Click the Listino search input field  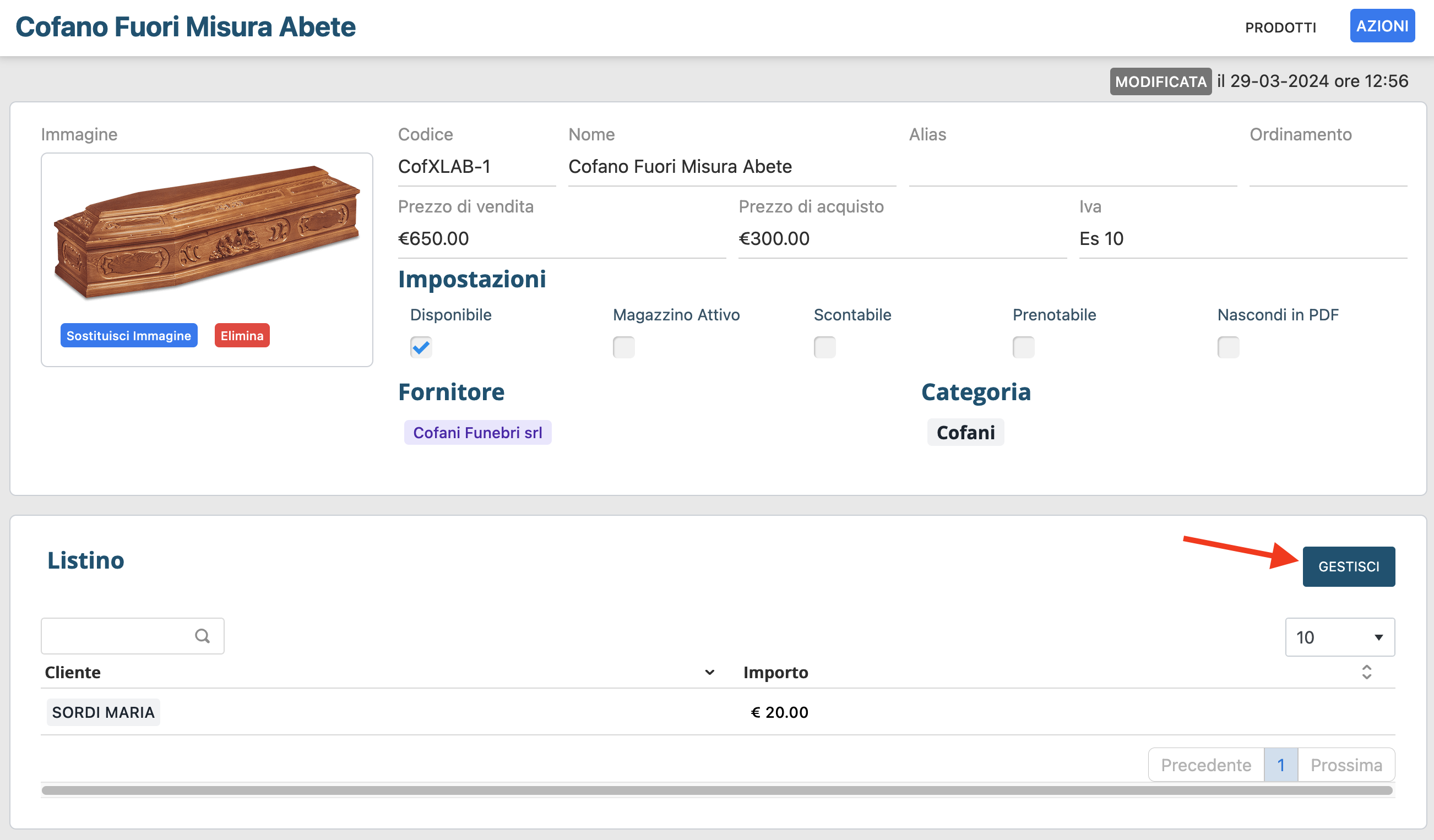tap(117, 636)
